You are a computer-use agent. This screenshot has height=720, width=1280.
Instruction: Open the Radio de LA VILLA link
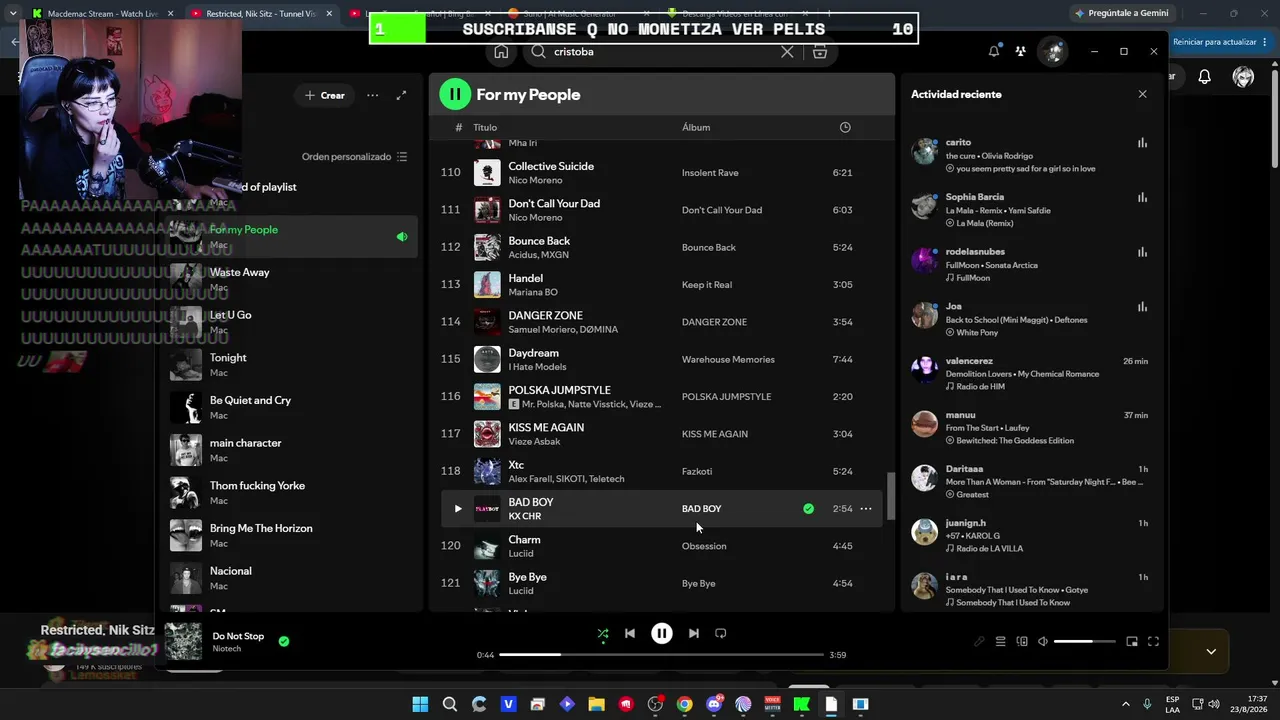pyautogui.click(x=988, y=549)
